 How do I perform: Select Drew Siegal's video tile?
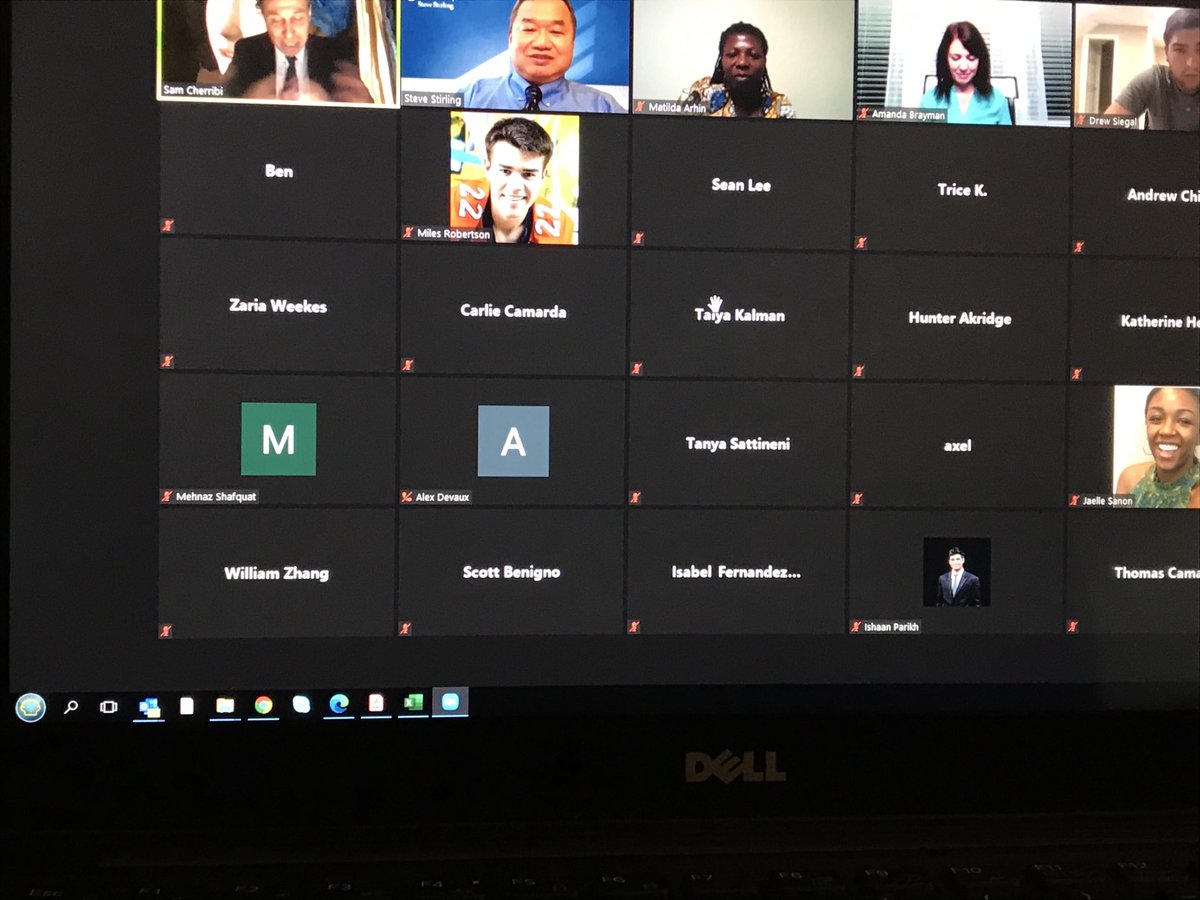point(1138,65)
